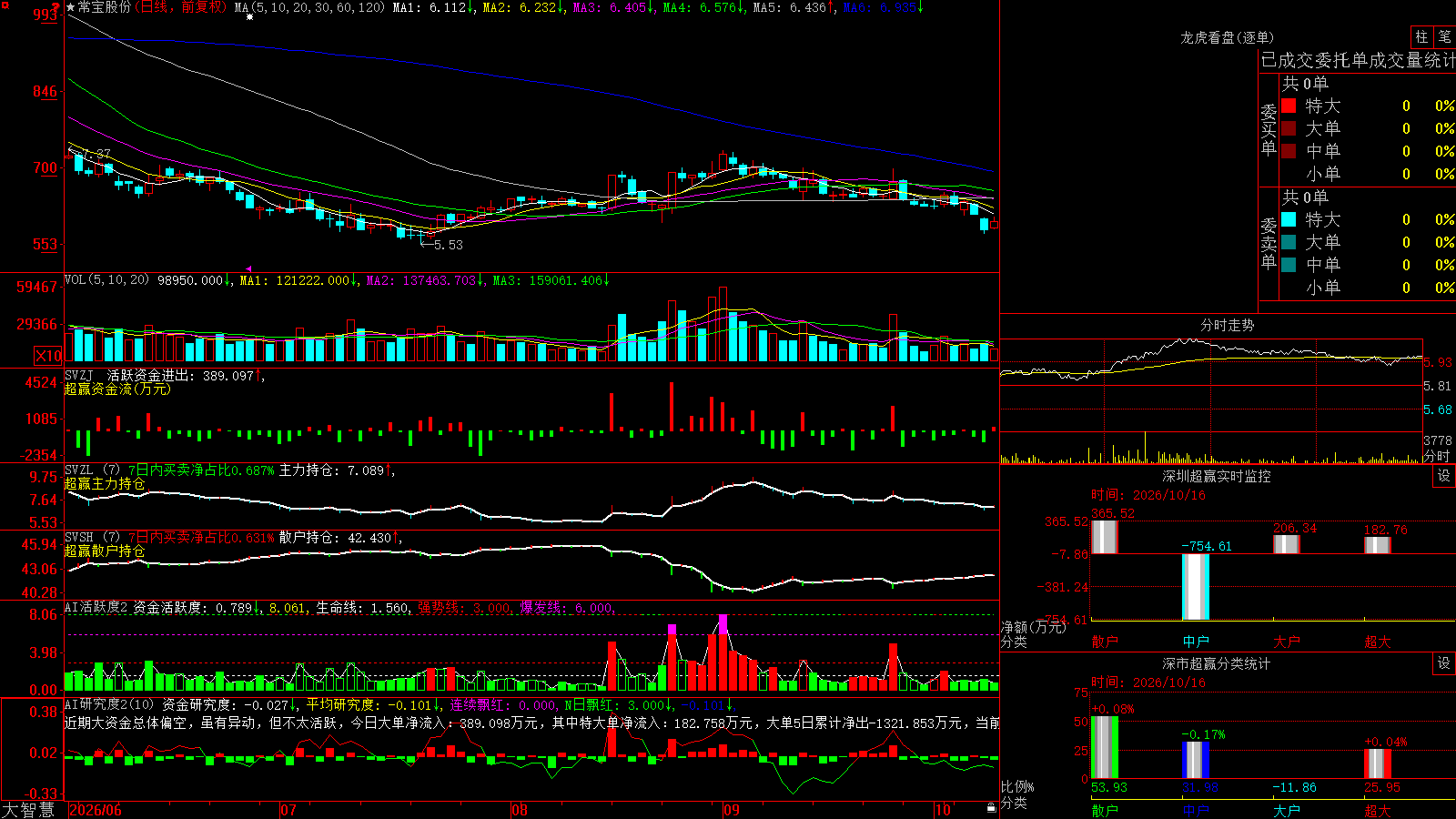The height and width of the screenshot is (819, 1456).
Task: Click the 柱 bar-view button
Action: tap(1421, 36)
